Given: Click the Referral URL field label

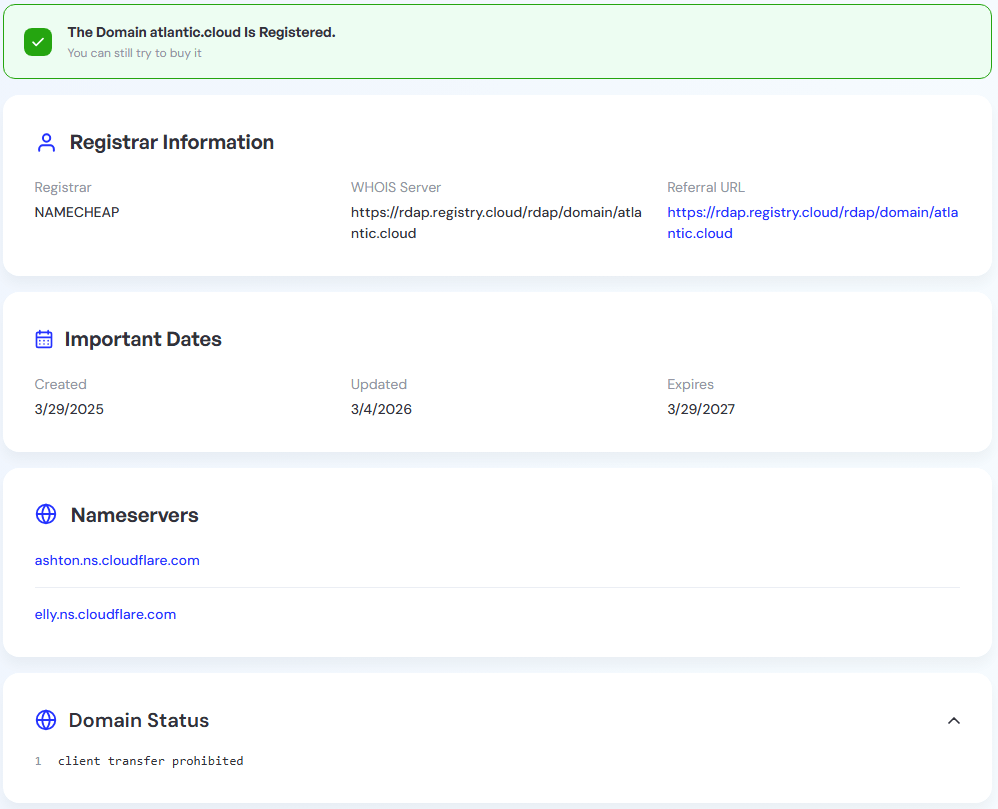Looking at the screenshot, I should 706,187.
